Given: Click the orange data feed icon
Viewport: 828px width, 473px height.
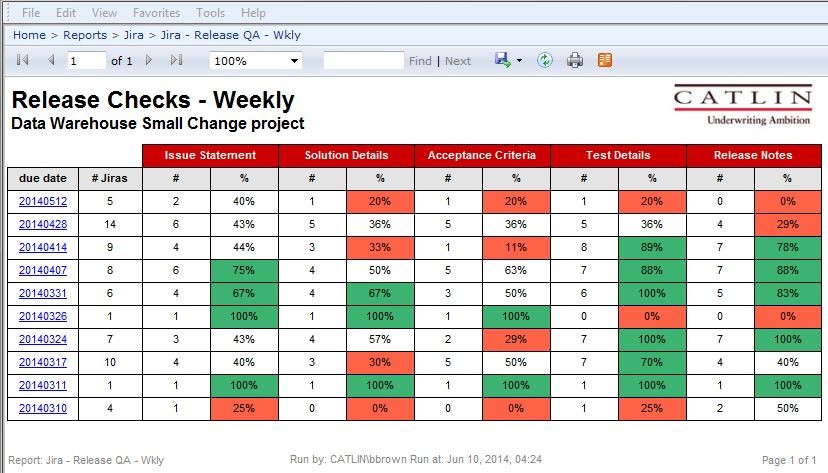Looking at the screenshot, I should (x=605, y=61).
